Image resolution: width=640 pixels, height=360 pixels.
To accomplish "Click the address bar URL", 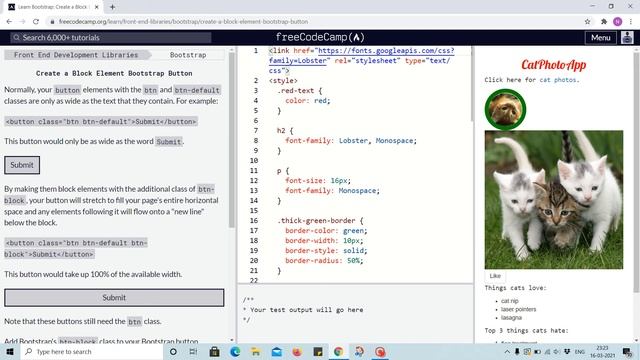I will click(183, 22).
